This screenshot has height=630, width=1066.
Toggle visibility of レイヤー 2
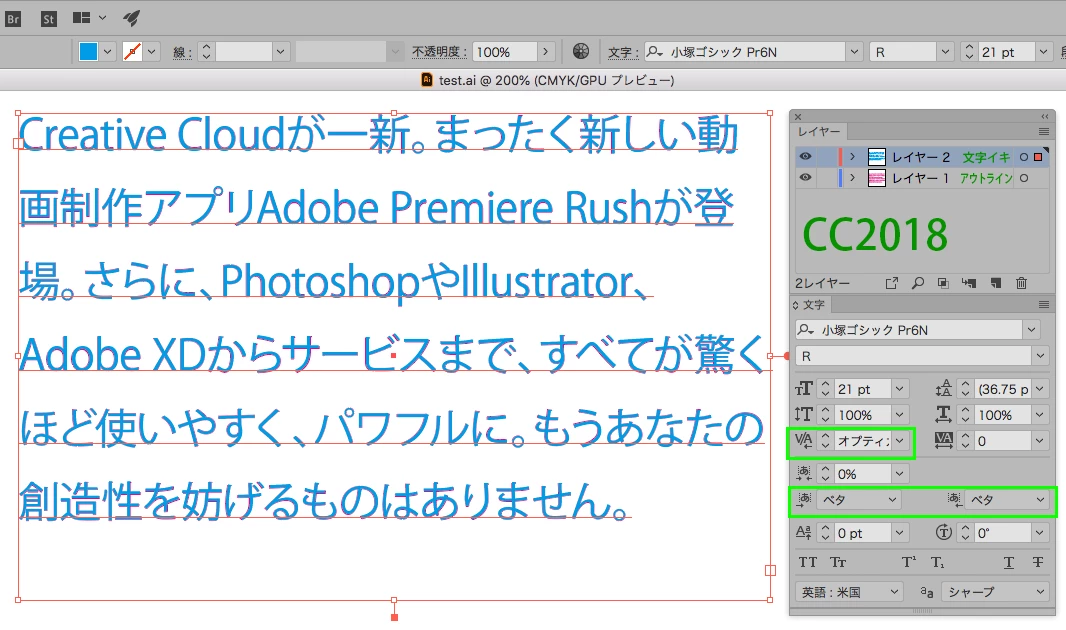pos(806,157)
